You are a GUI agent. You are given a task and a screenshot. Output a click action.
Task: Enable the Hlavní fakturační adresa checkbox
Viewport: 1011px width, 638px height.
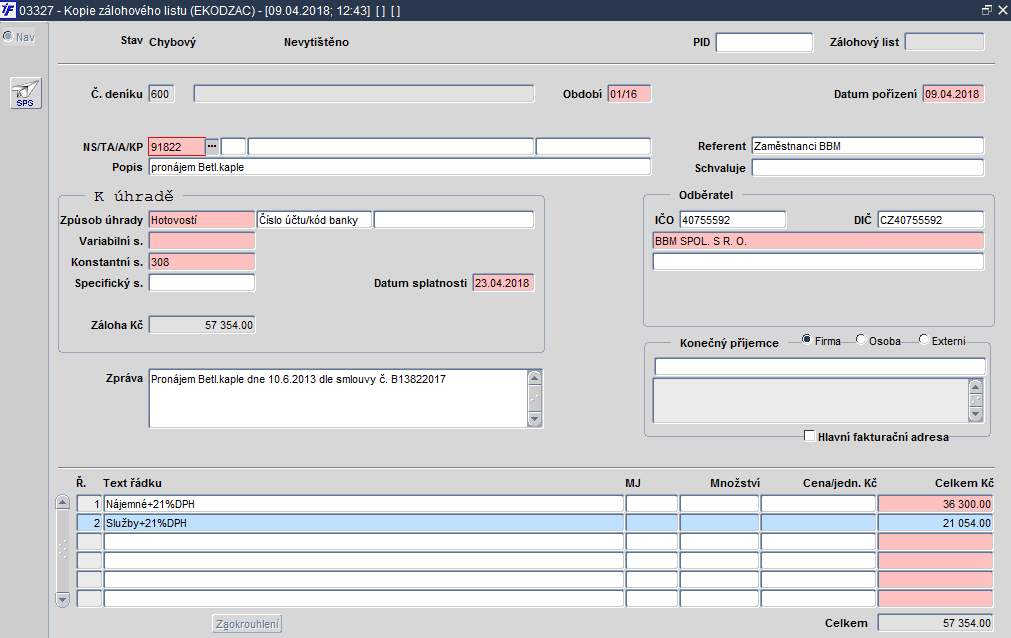click(809, 435)
